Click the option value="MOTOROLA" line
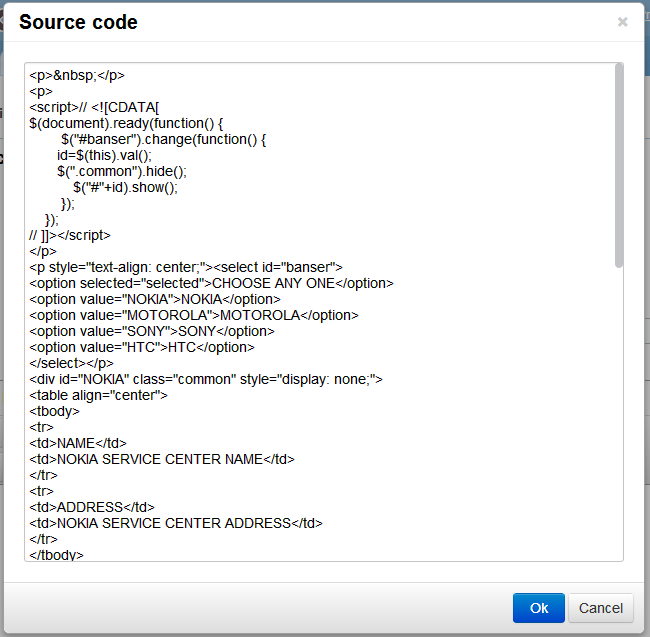Image resolution: width=650 pixels, height=637 pixels. point(194,315)
